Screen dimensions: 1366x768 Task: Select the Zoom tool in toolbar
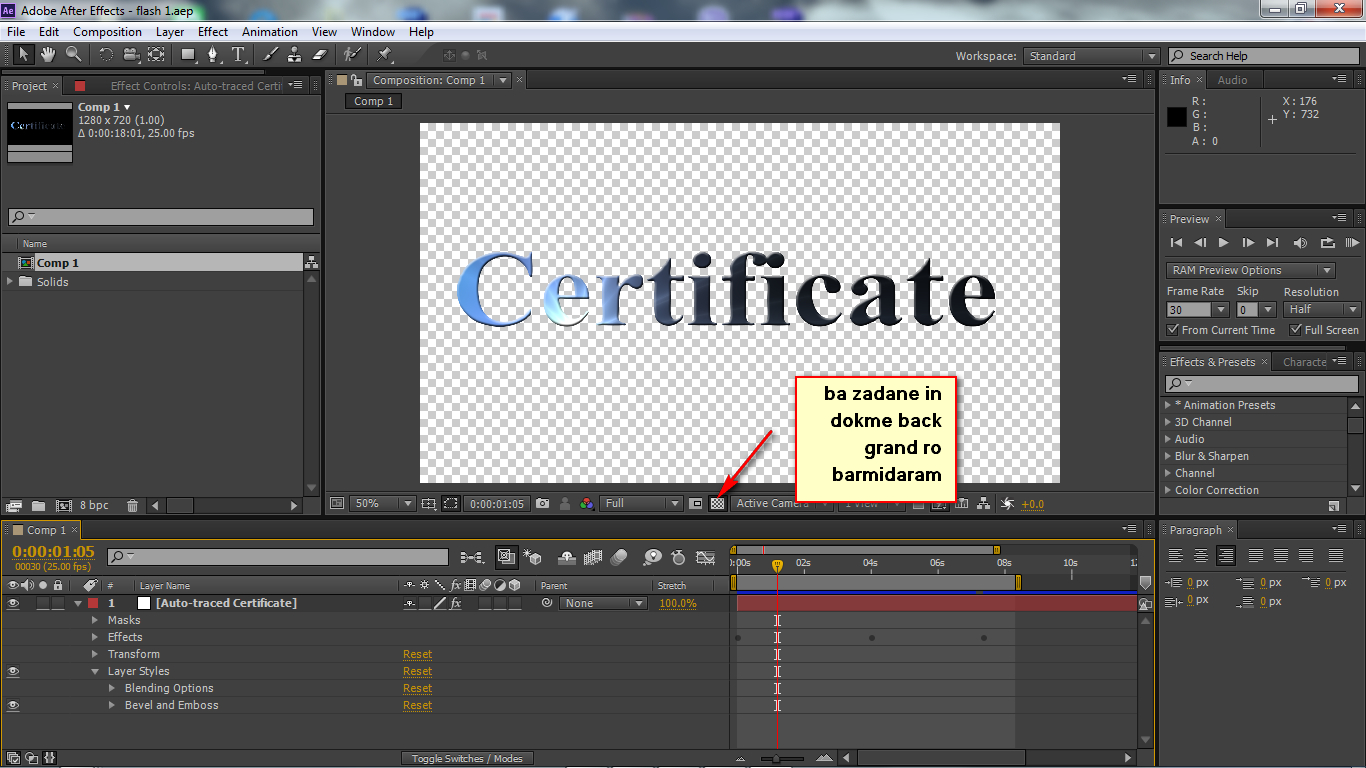(x=73, y=54)
